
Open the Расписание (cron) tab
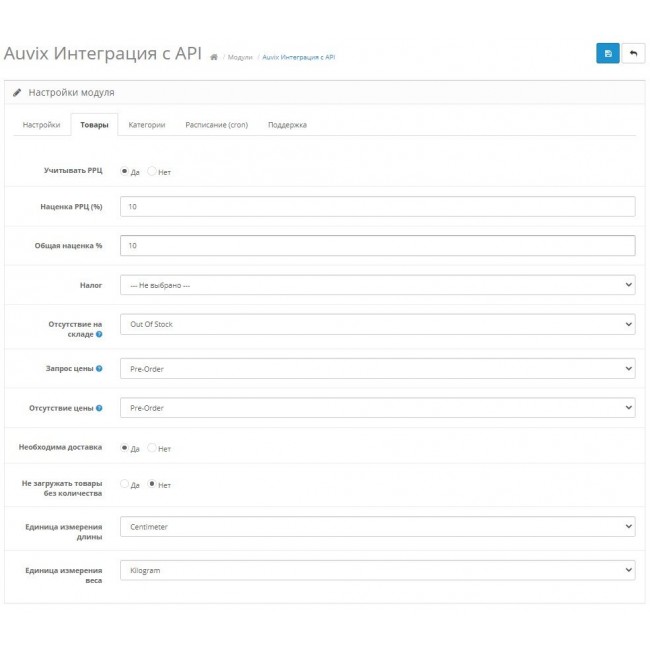[216, 125]
